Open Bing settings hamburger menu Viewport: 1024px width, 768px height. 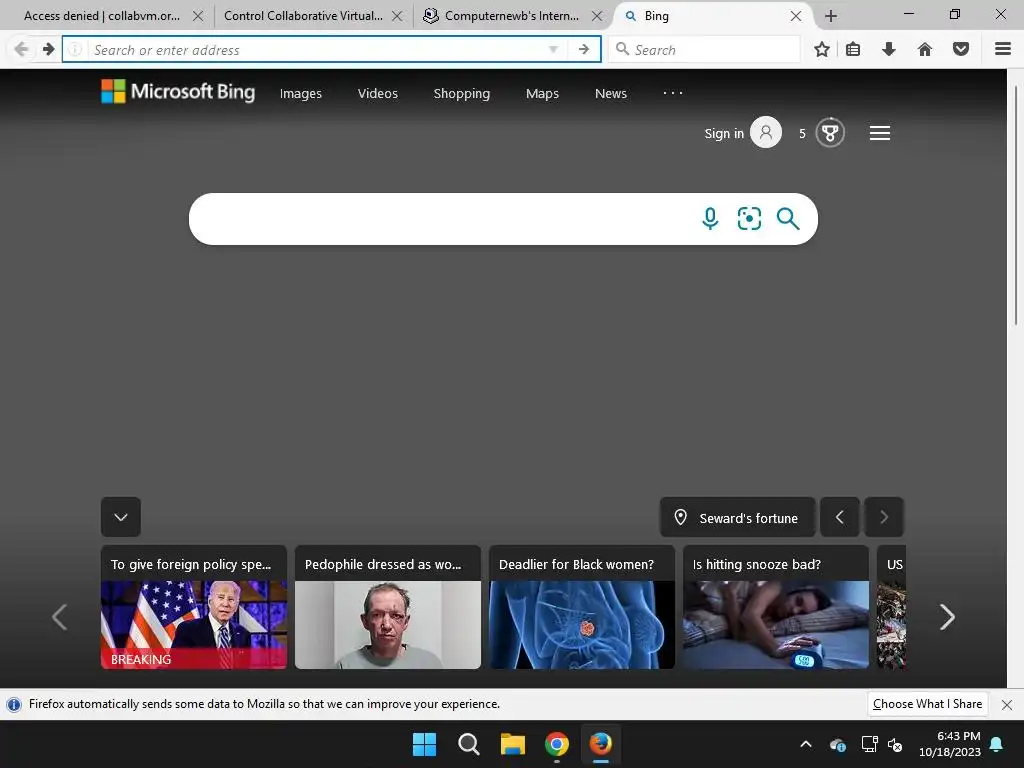880,133
